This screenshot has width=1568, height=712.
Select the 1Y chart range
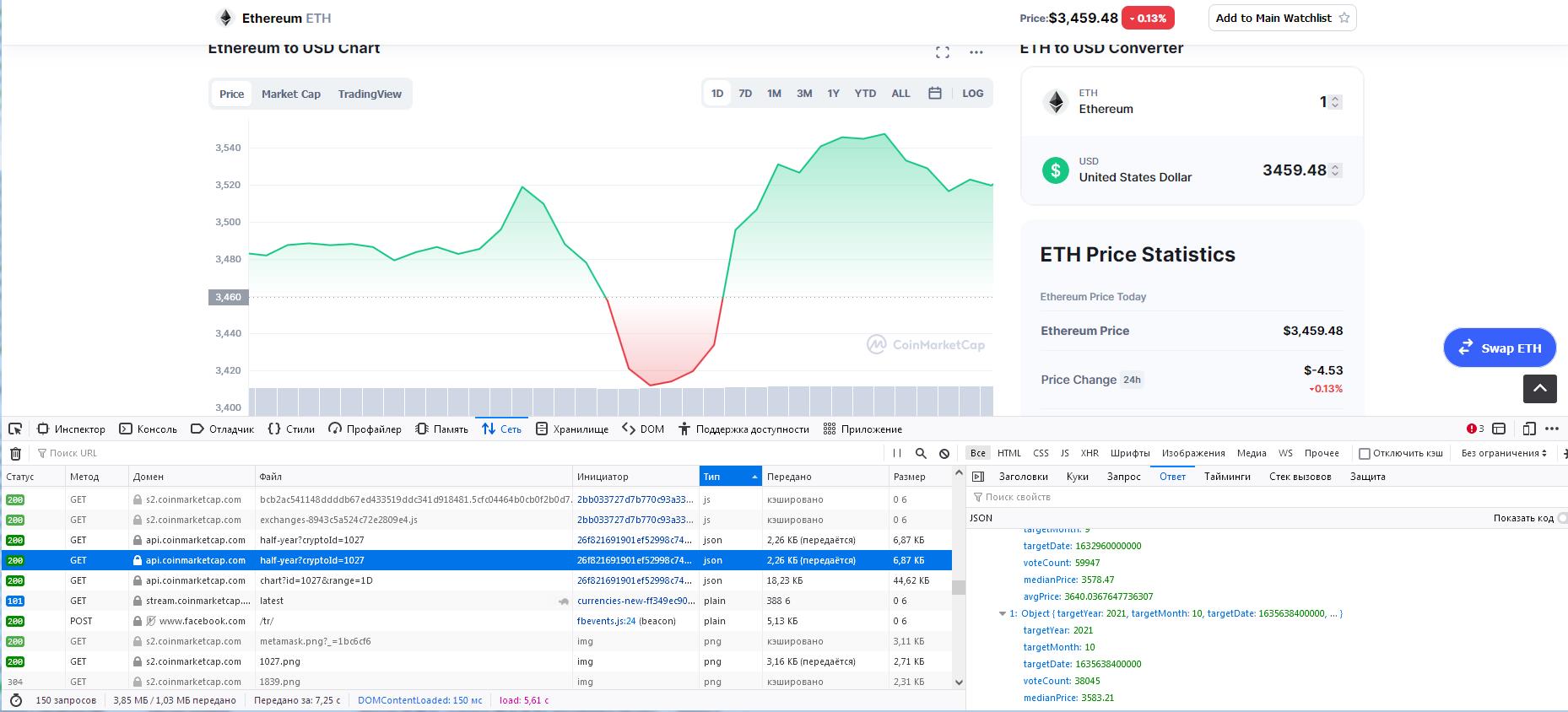(x=833, y=94)
